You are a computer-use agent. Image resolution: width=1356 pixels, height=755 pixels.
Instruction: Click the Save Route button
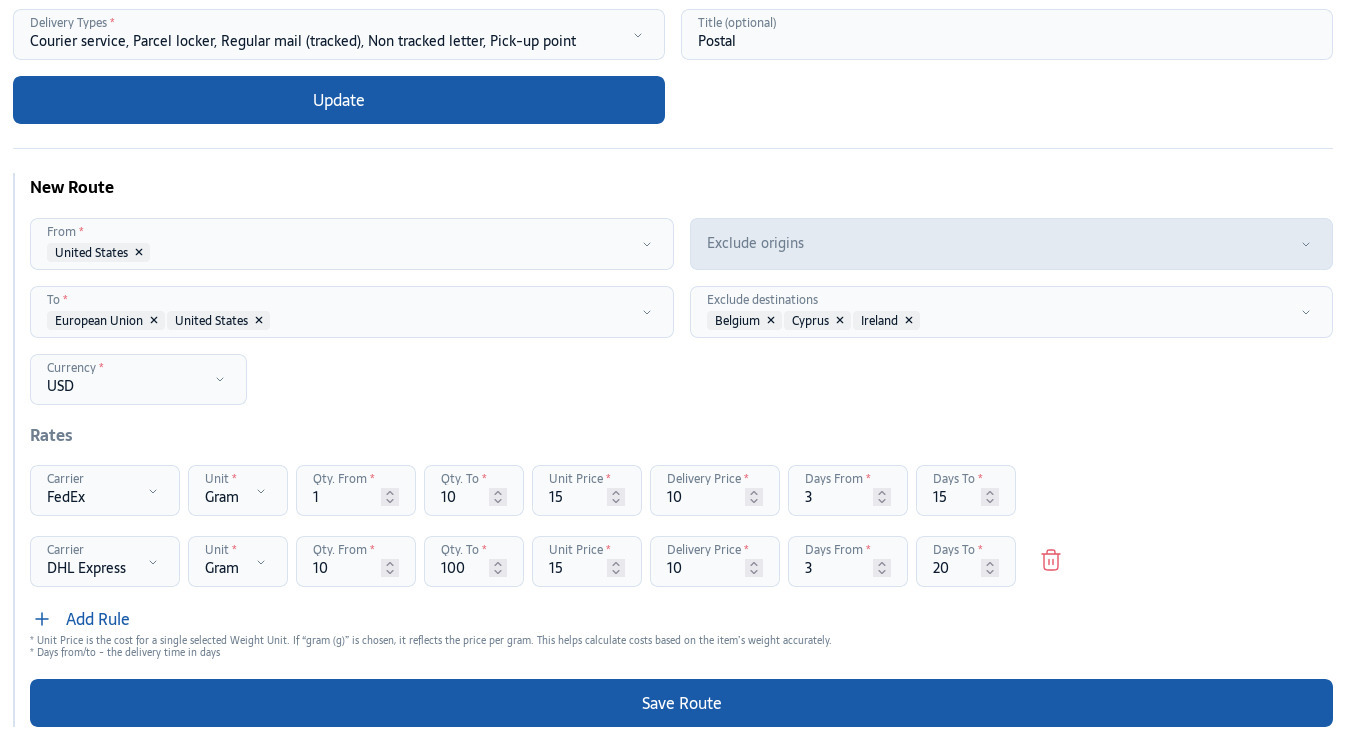pos(681,703)
